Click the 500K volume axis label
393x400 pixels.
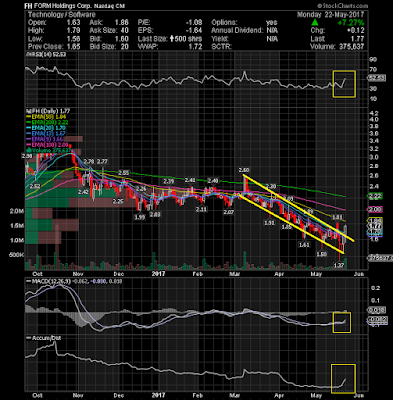(17, 255)
